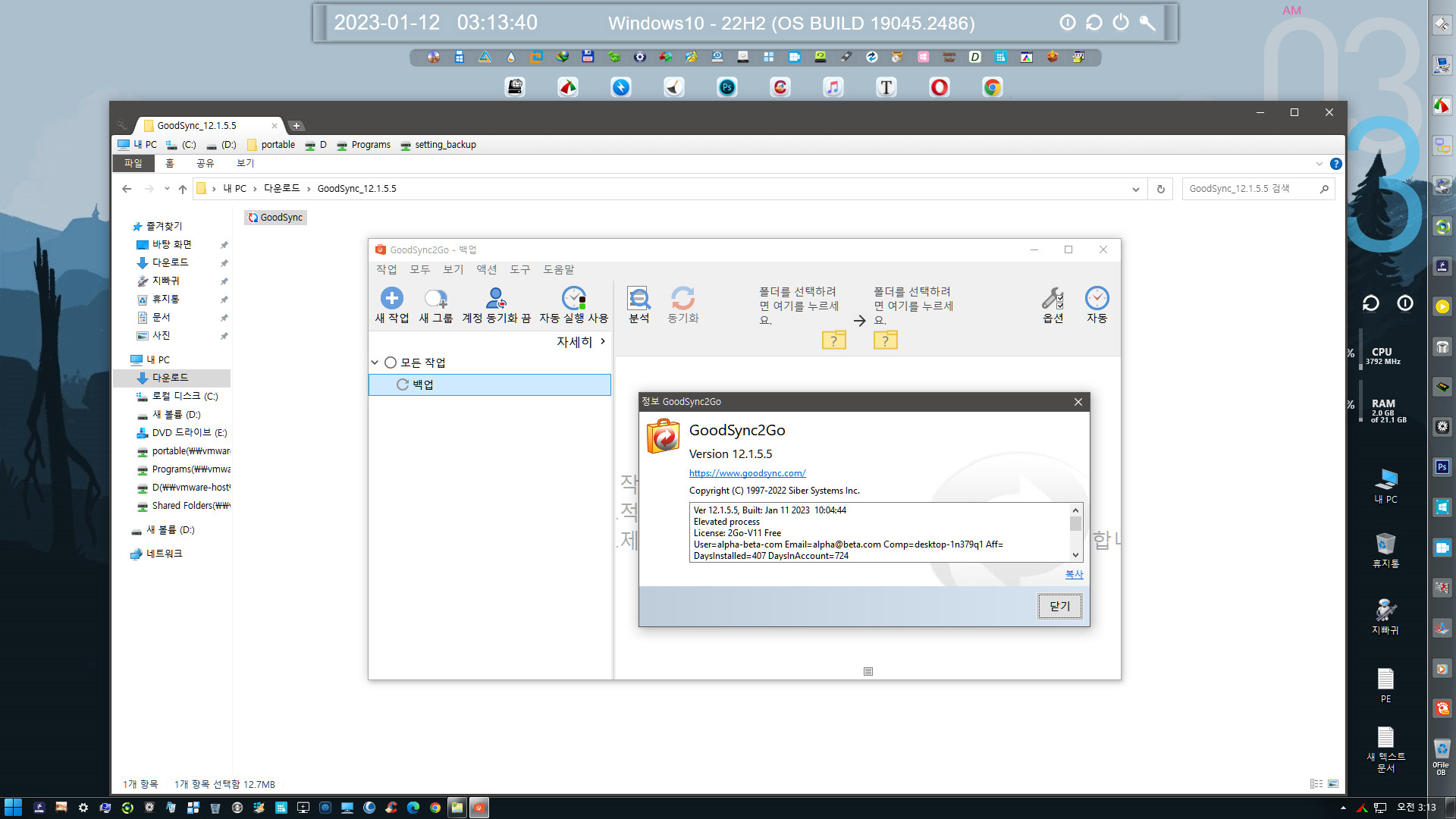Viewport: 1456px width, 819px height.
Task: Click the scroll-down arrow in the info text box
Action: (1075, 555)
